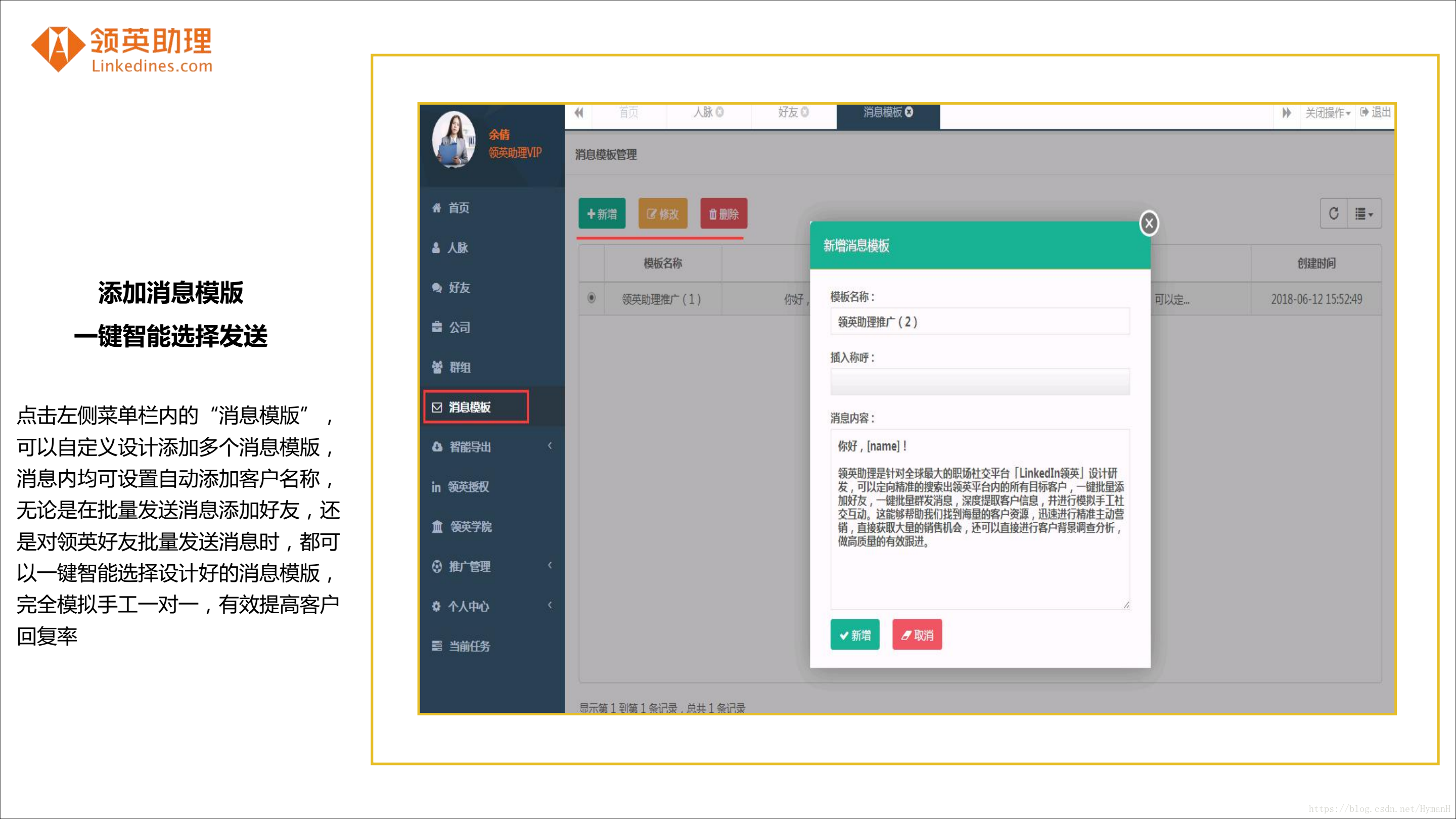Screen dimensions: 1456x819
Task: Refresh the template table
Action: pos(1334,214)
